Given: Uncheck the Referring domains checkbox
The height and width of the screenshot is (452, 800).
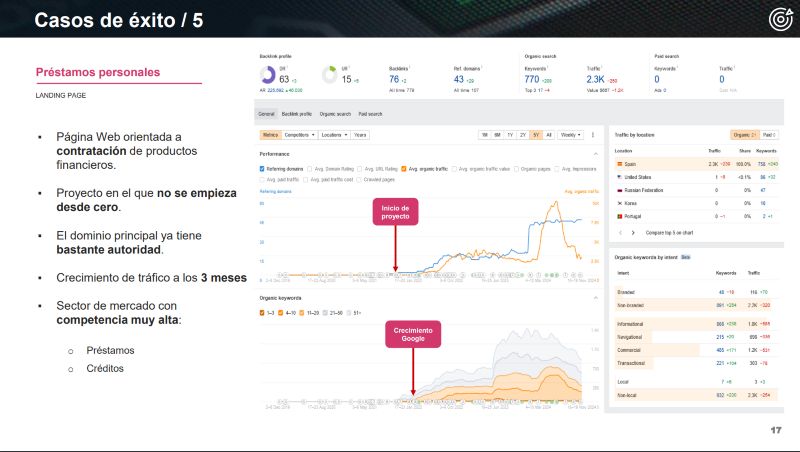Looking at the screenshot, I should click(x=263, y=169).
